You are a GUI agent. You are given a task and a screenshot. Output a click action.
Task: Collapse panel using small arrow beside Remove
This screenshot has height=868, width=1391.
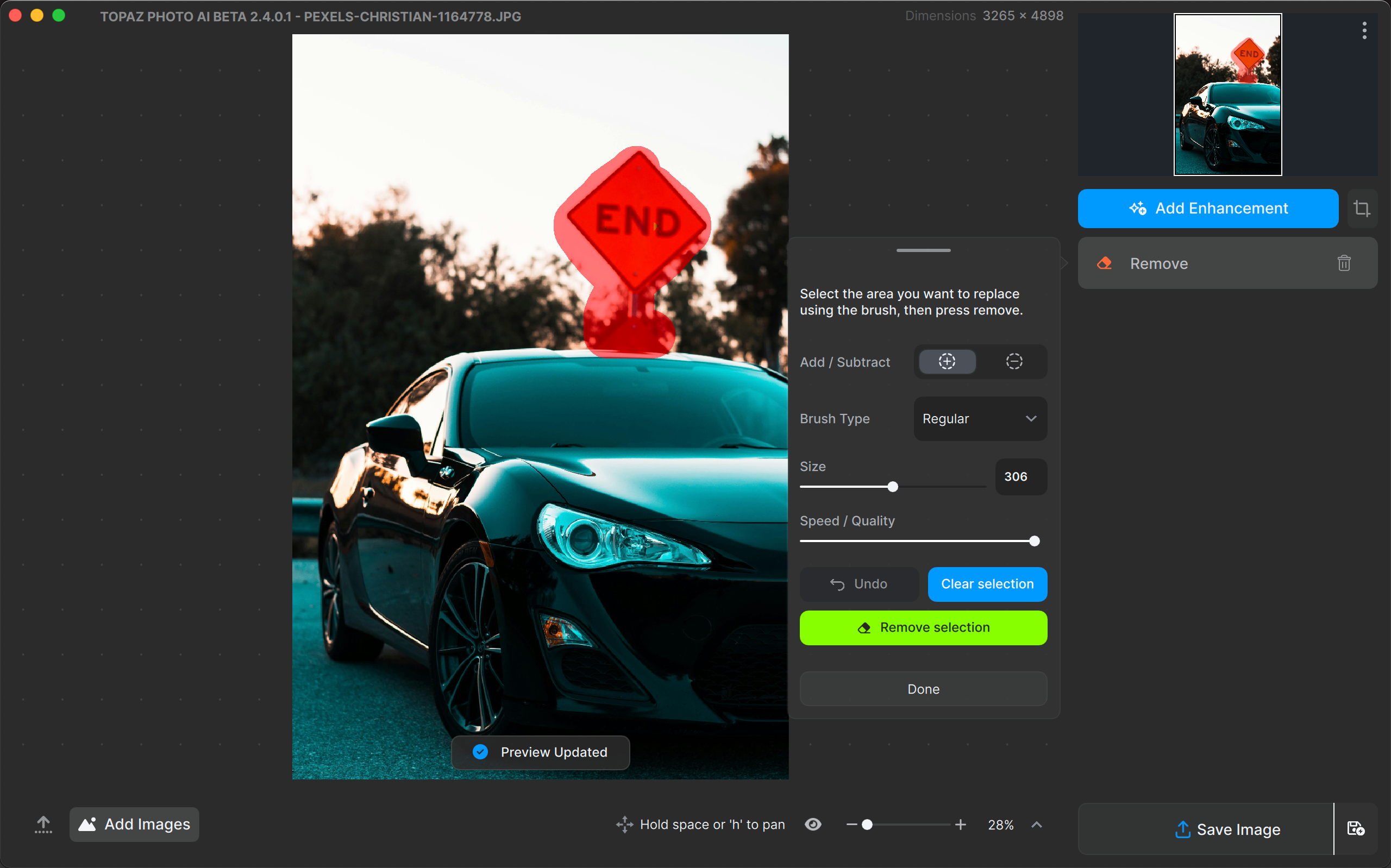[1064, 263]
